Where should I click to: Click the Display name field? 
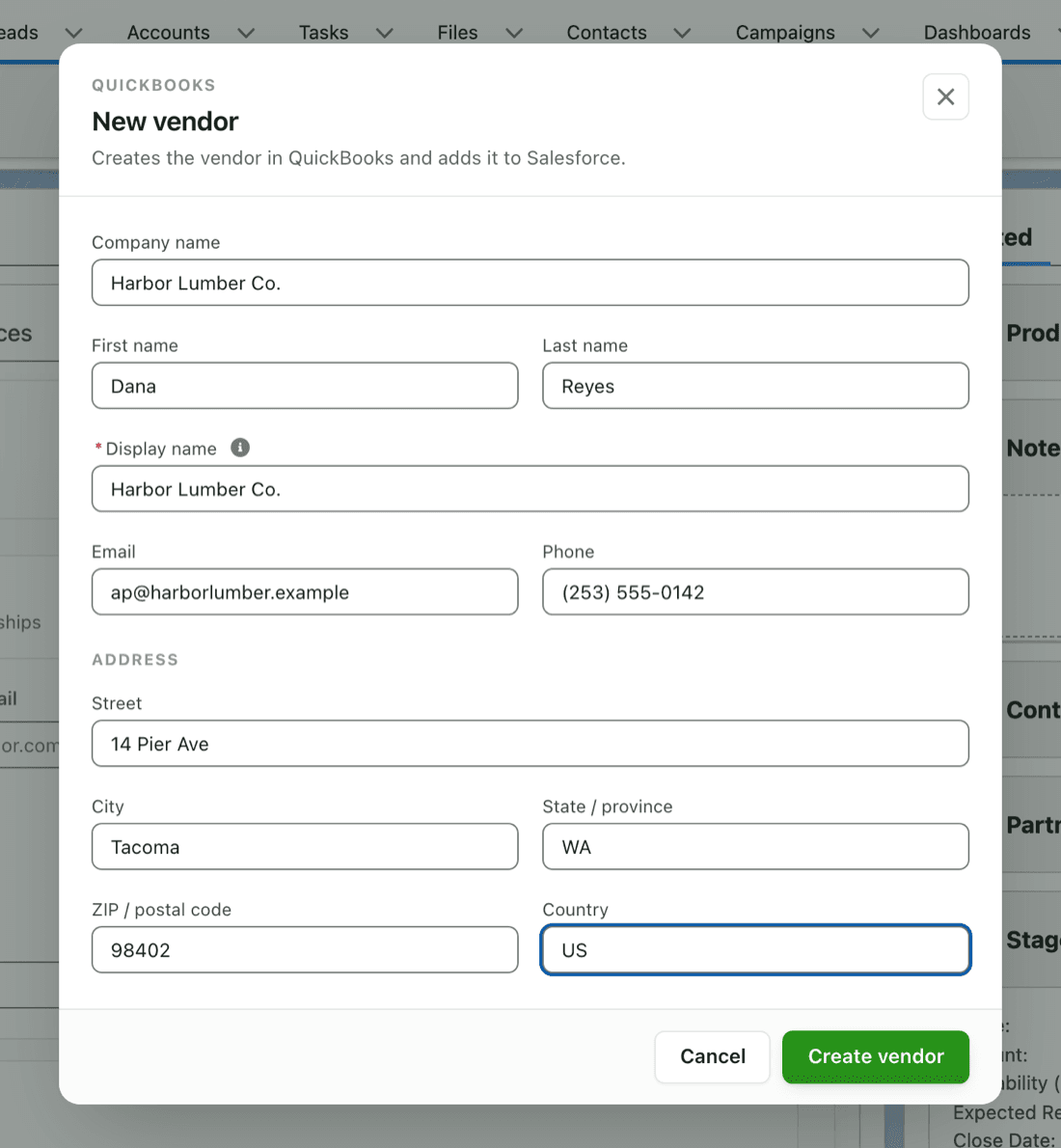[530, 489]
